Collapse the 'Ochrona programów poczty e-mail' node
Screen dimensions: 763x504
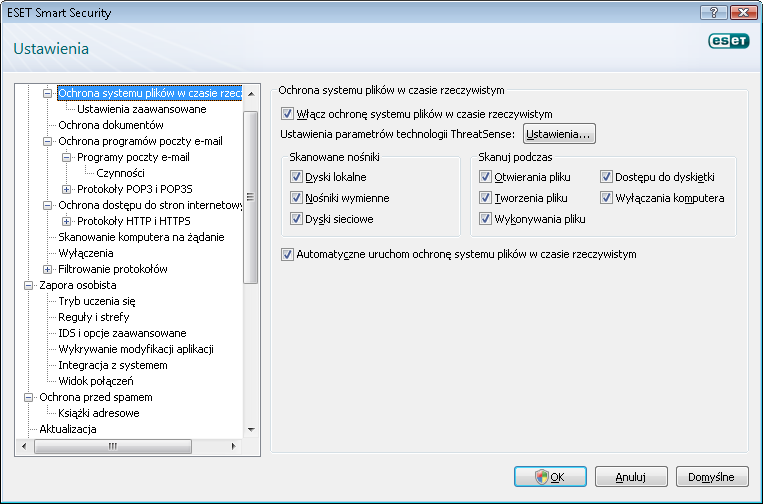[47, 141]
